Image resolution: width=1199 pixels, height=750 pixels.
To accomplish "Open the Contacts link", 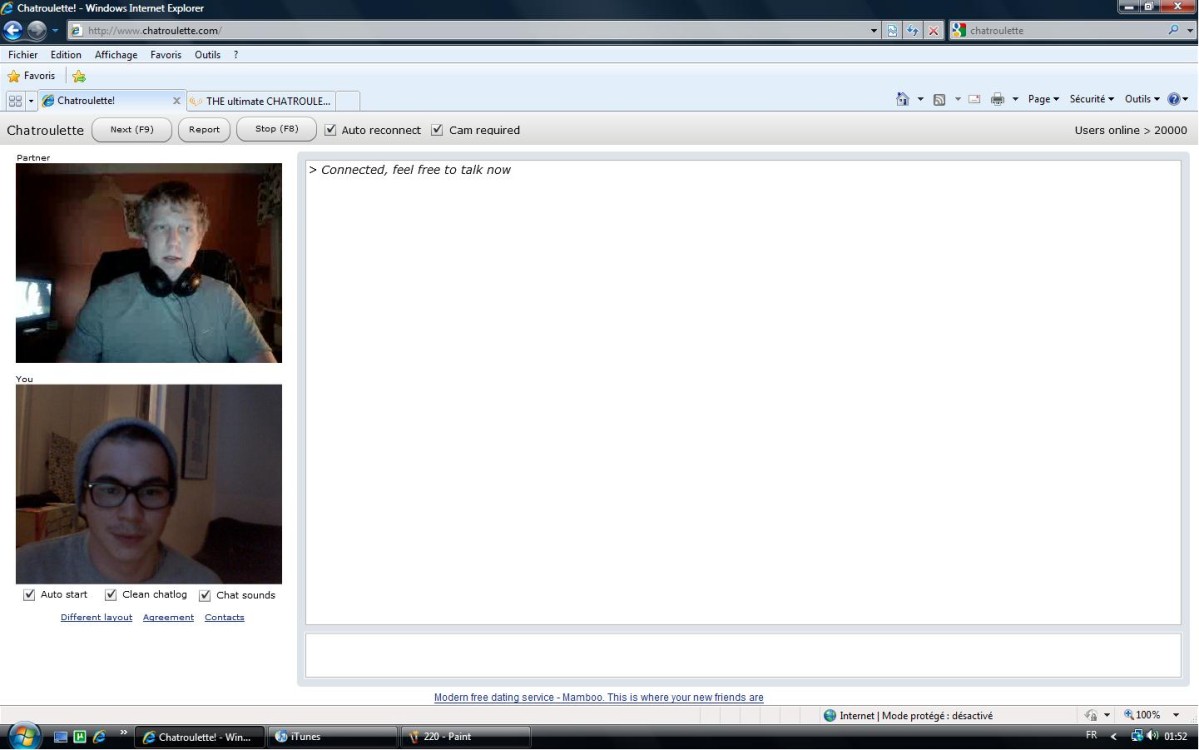I will 224,617.
